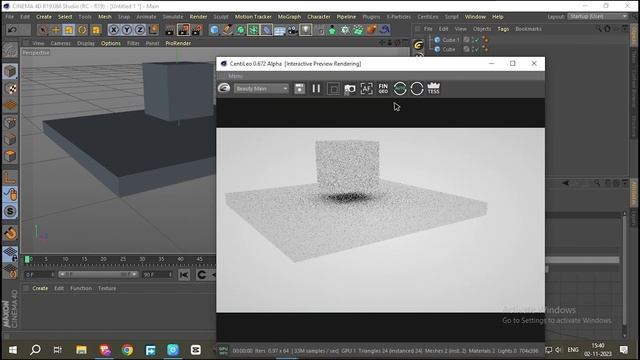Click the Deformer bend icon

[x=267, y=30]
